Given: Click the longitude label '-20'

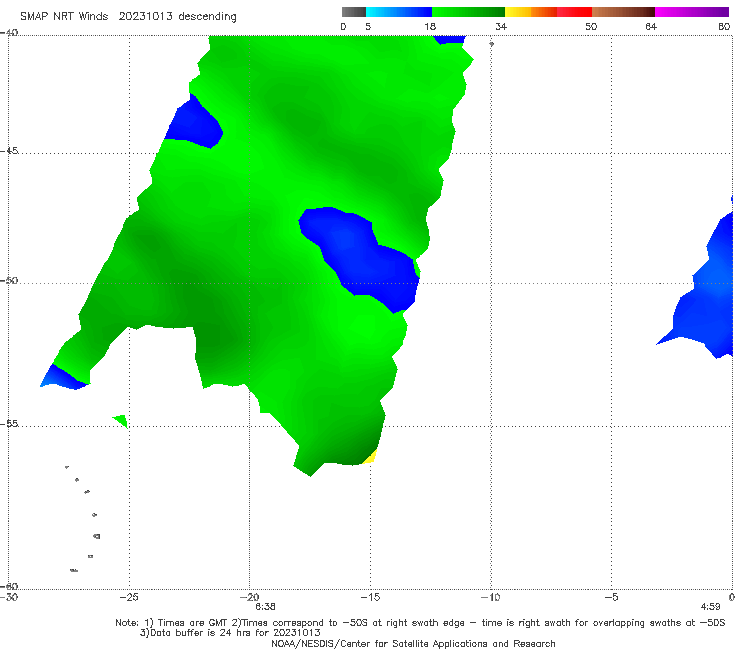Looking at the screenshot, I should [250, 597].
